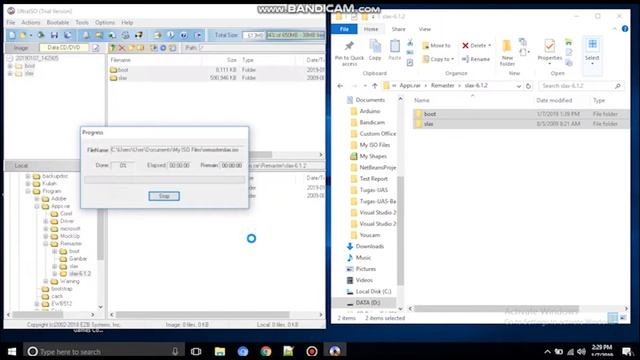
Task: Click the Pin to Quick access icon
Action: coord(349,46)
